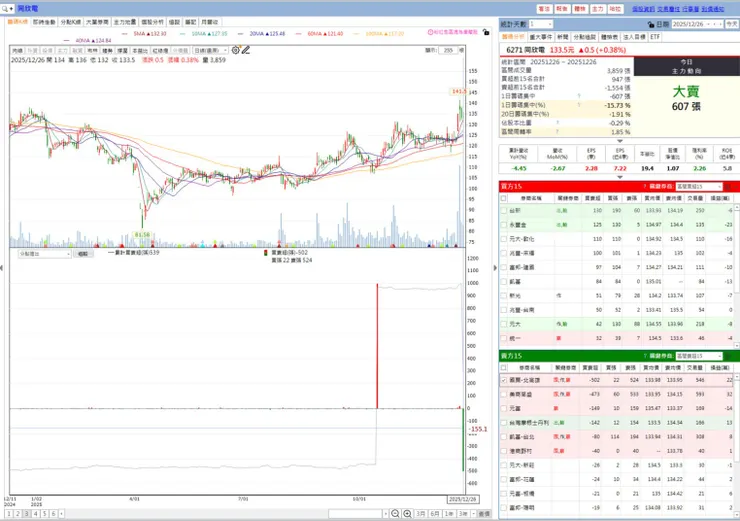
Task: Click the 1年 range button
Action: point(449,513)
